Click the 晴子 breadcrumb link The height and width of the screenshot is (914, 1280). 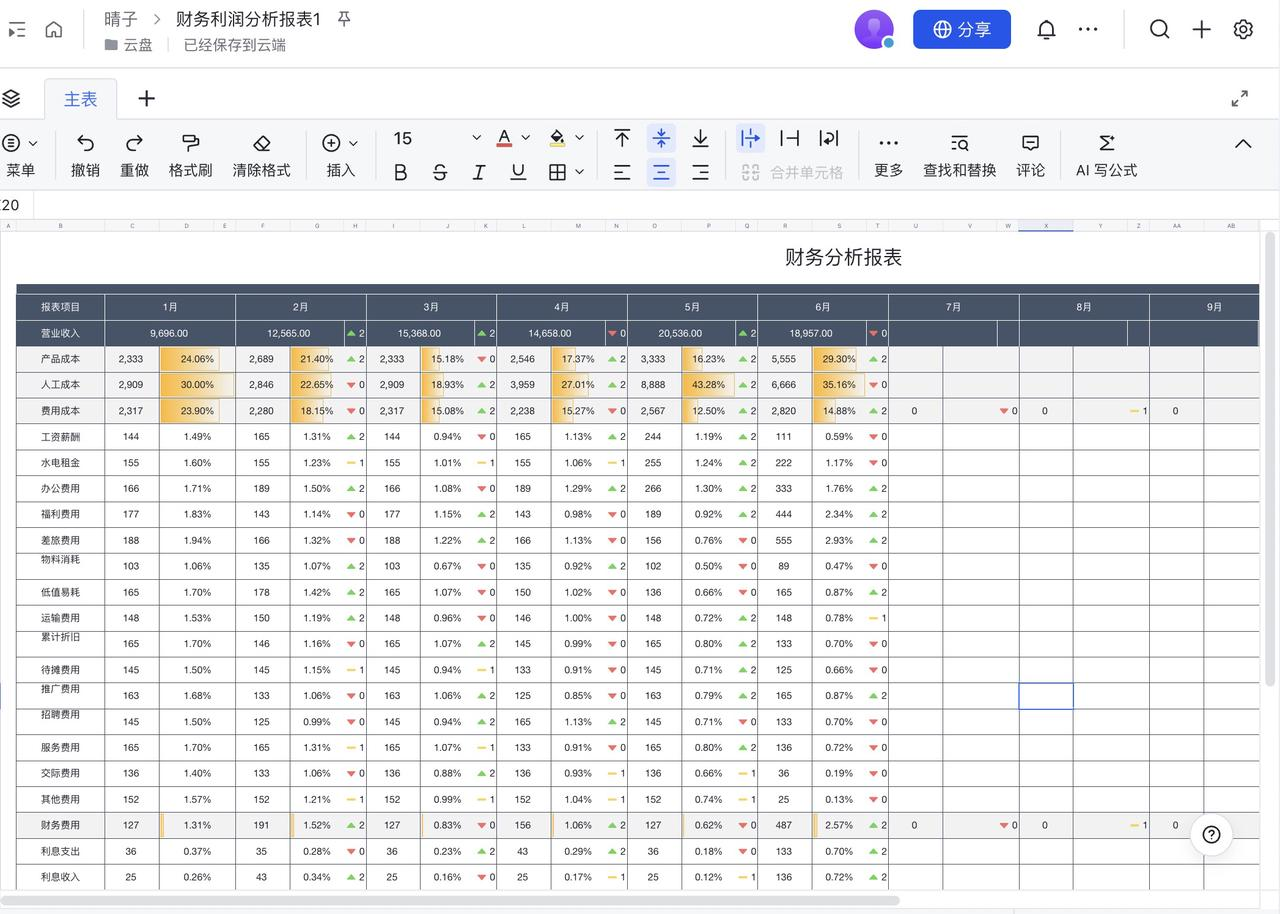coord(121,19)
